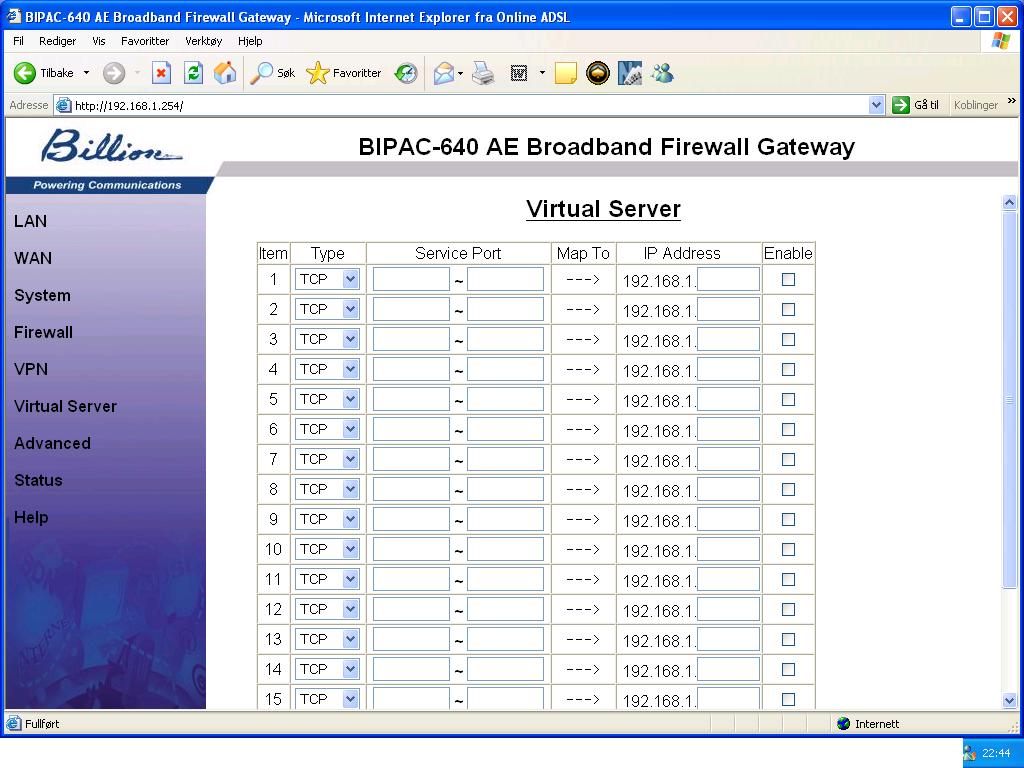
Task: Click the Billion logo
Action: (x=111, y=145)
